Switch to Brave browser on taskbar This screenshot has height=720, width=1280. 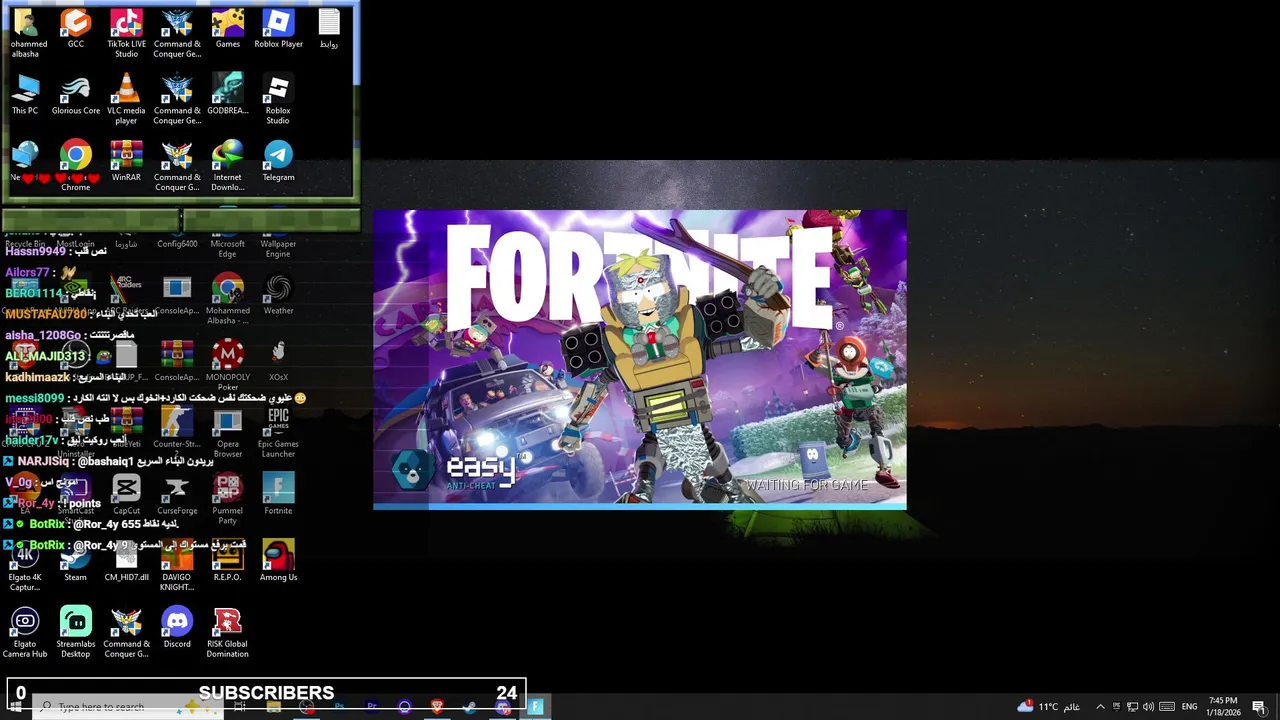coord(437,707)
